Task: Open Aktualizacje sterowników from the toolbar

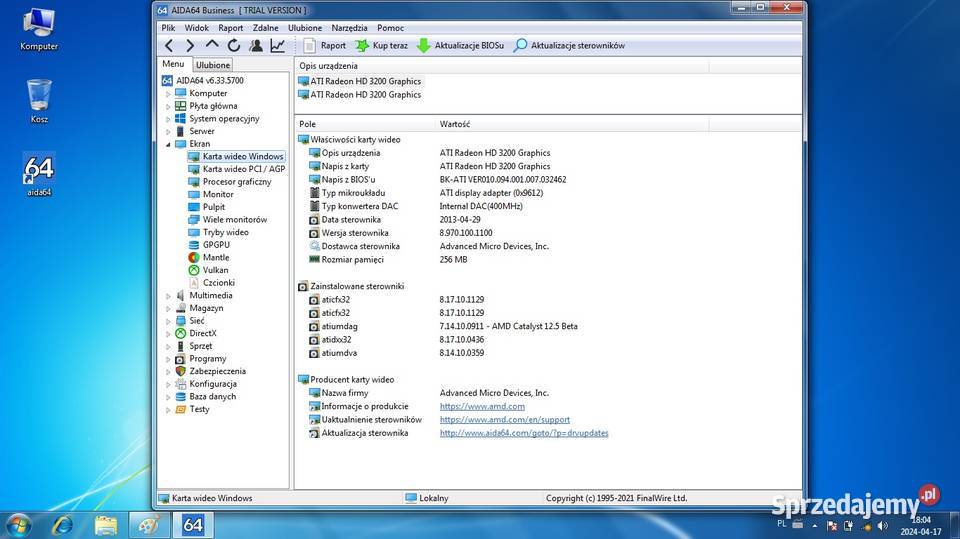Action: (x=569, y=45)
